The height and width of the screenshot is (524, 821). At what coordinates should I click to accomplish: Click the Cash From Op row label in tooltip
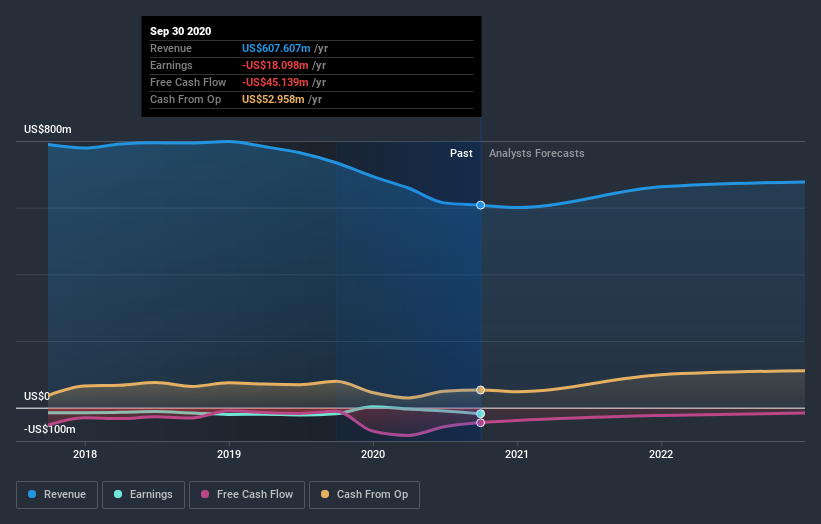pyautogui.click(x=185, y=99)
